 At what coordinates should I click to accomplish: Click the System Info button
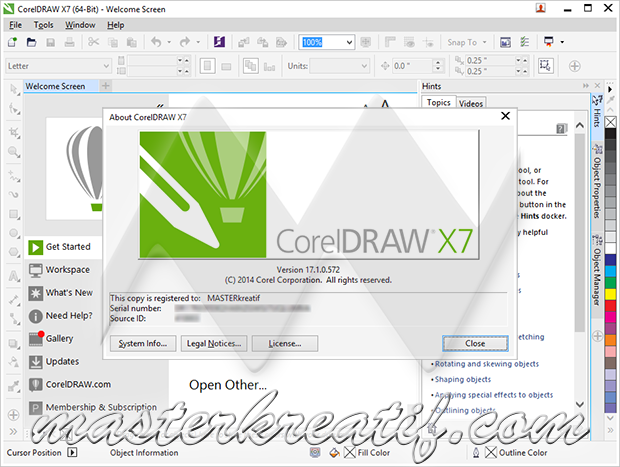[143, 344]
